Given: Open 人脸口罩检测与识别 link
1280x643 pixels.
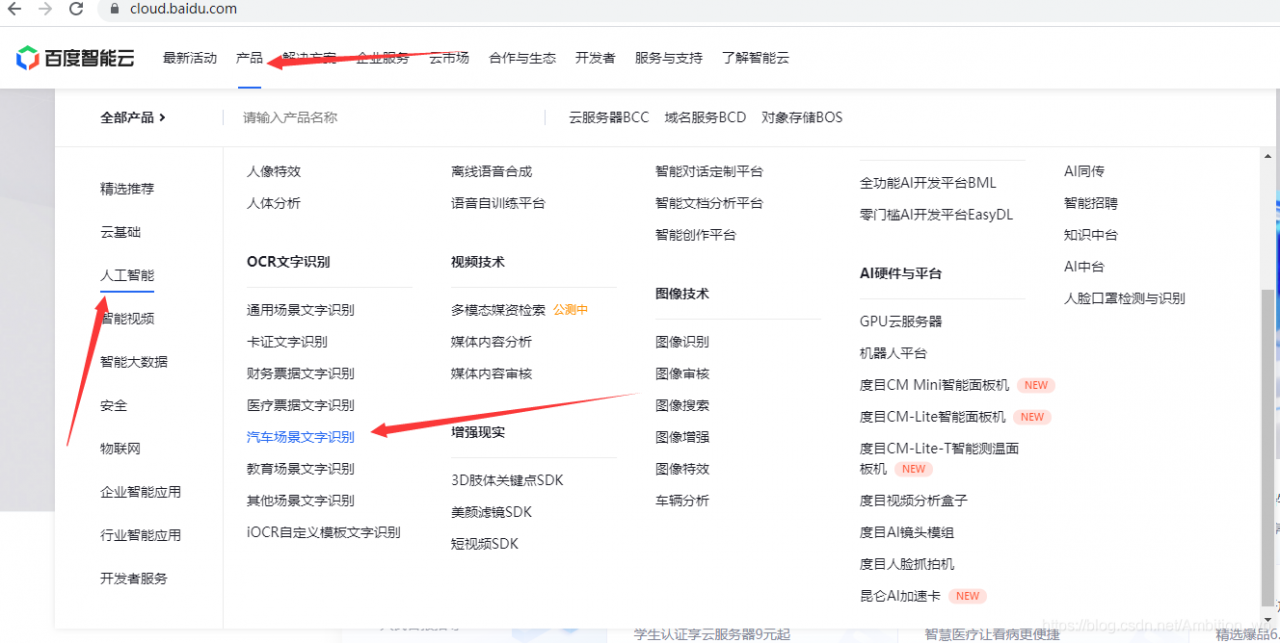Looking at the screenshot, I should 1124,298.
